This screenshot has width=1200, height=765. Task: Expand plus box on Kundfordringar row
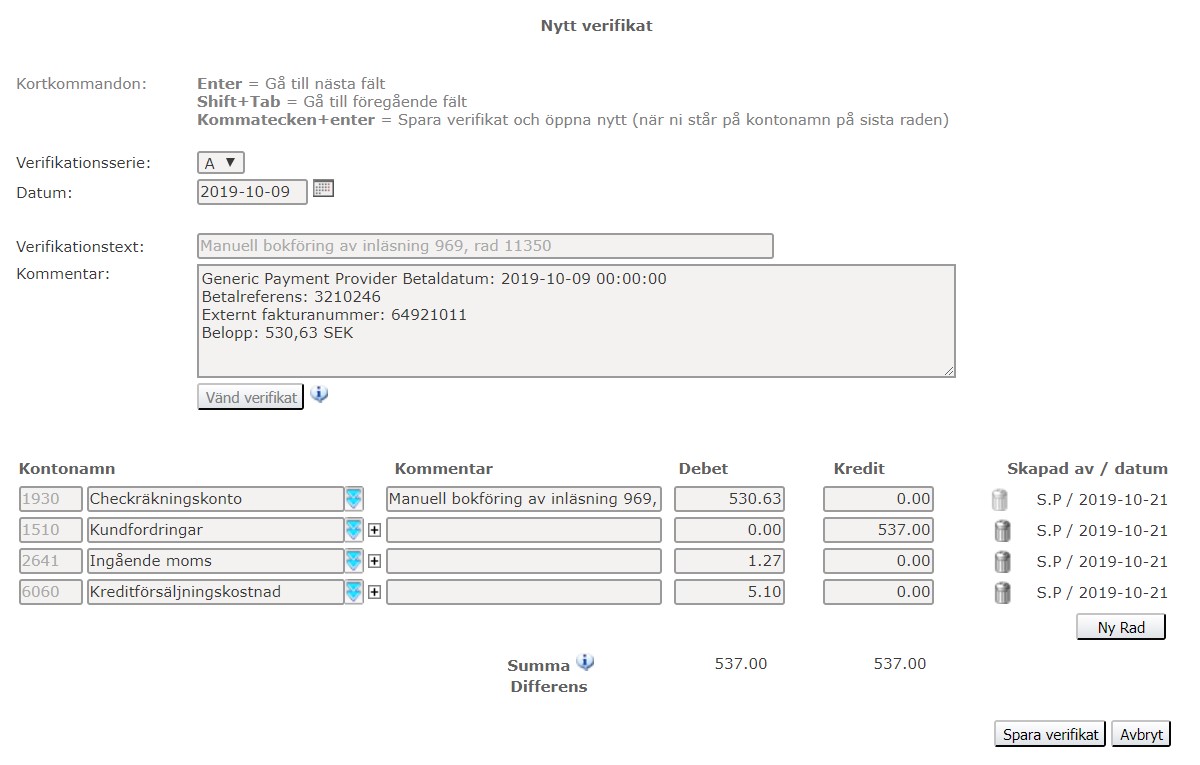click(x=375, y=530)
